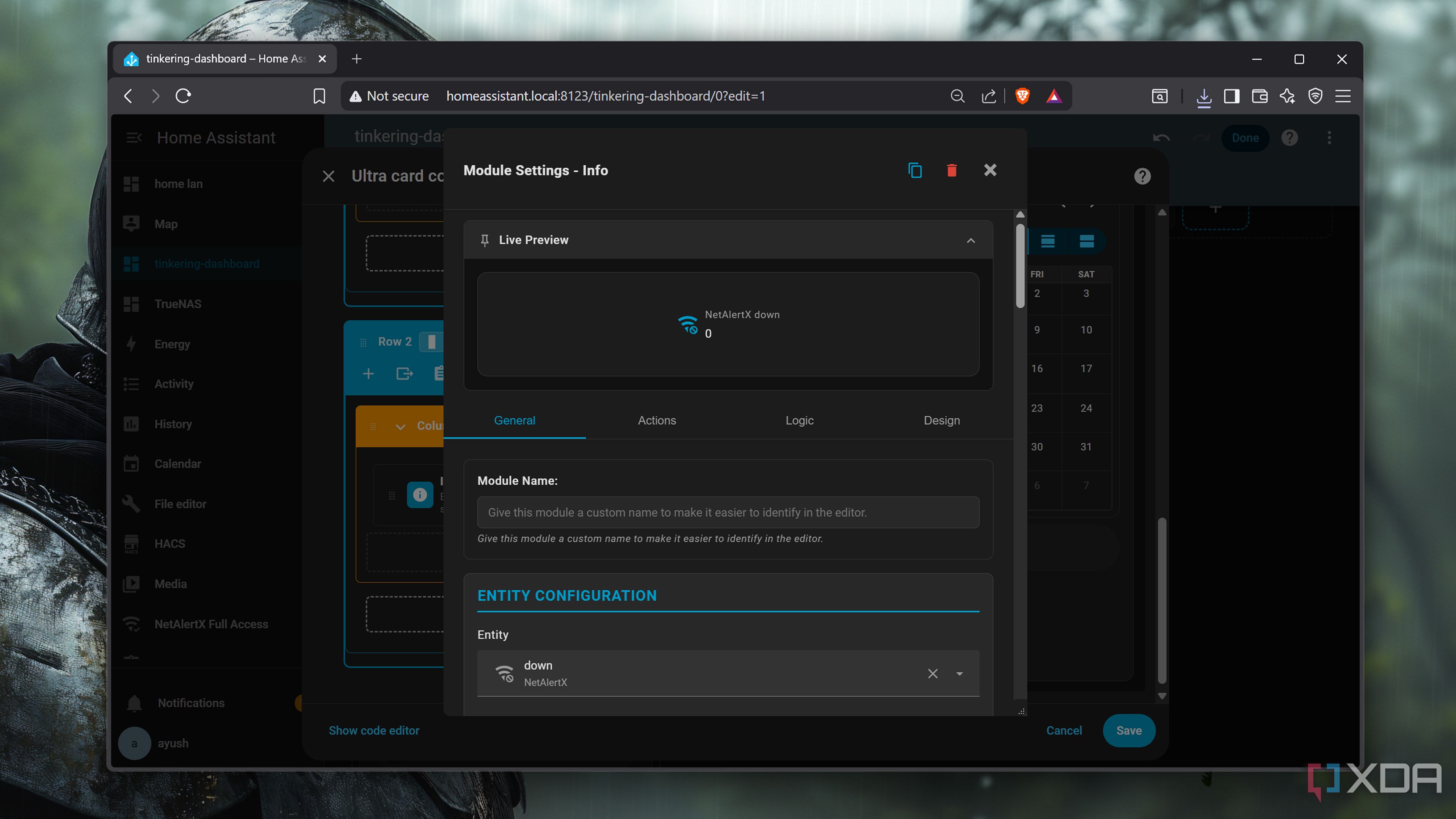
Task: Open Map in sidebar
Action: [x=206, y=224]
